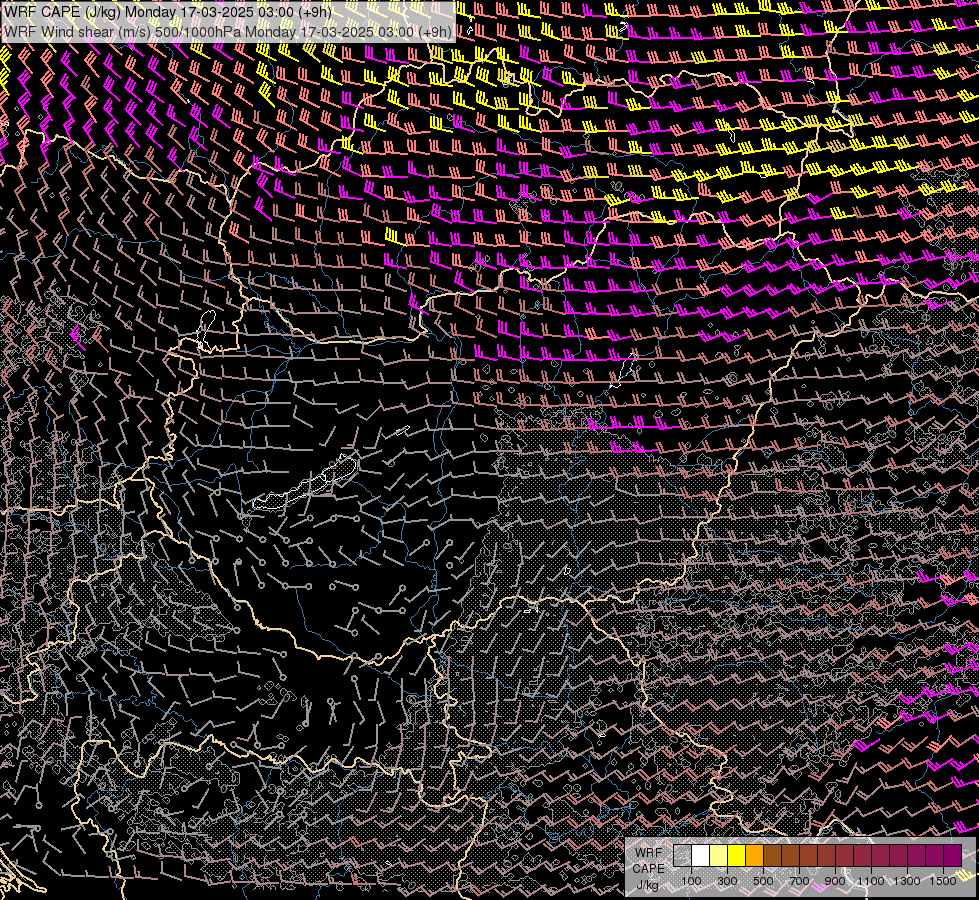Select the rightmost purple CAPE legend swatch
The width and height of the screenshot is (979, 900).
[952, 855]
